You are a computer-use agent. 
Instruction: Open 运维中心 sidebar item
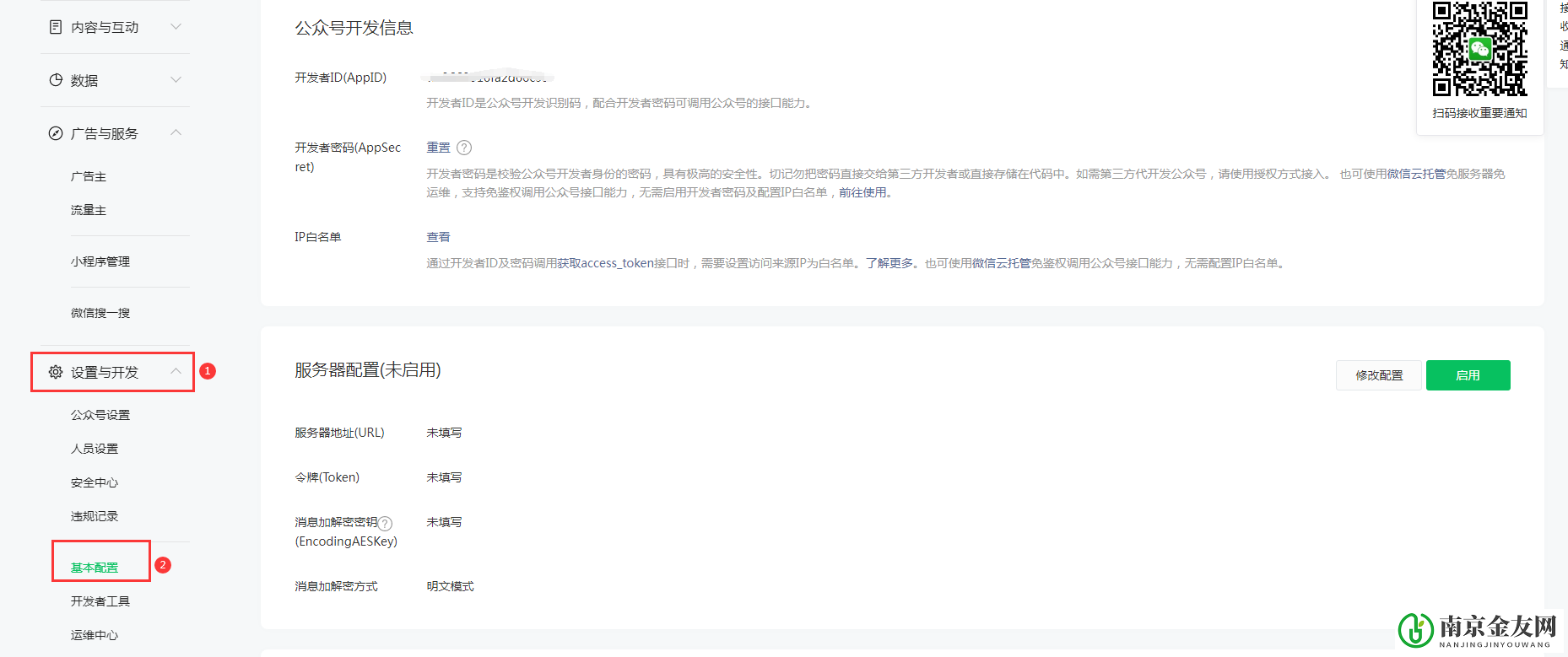[x=95, y=635]
